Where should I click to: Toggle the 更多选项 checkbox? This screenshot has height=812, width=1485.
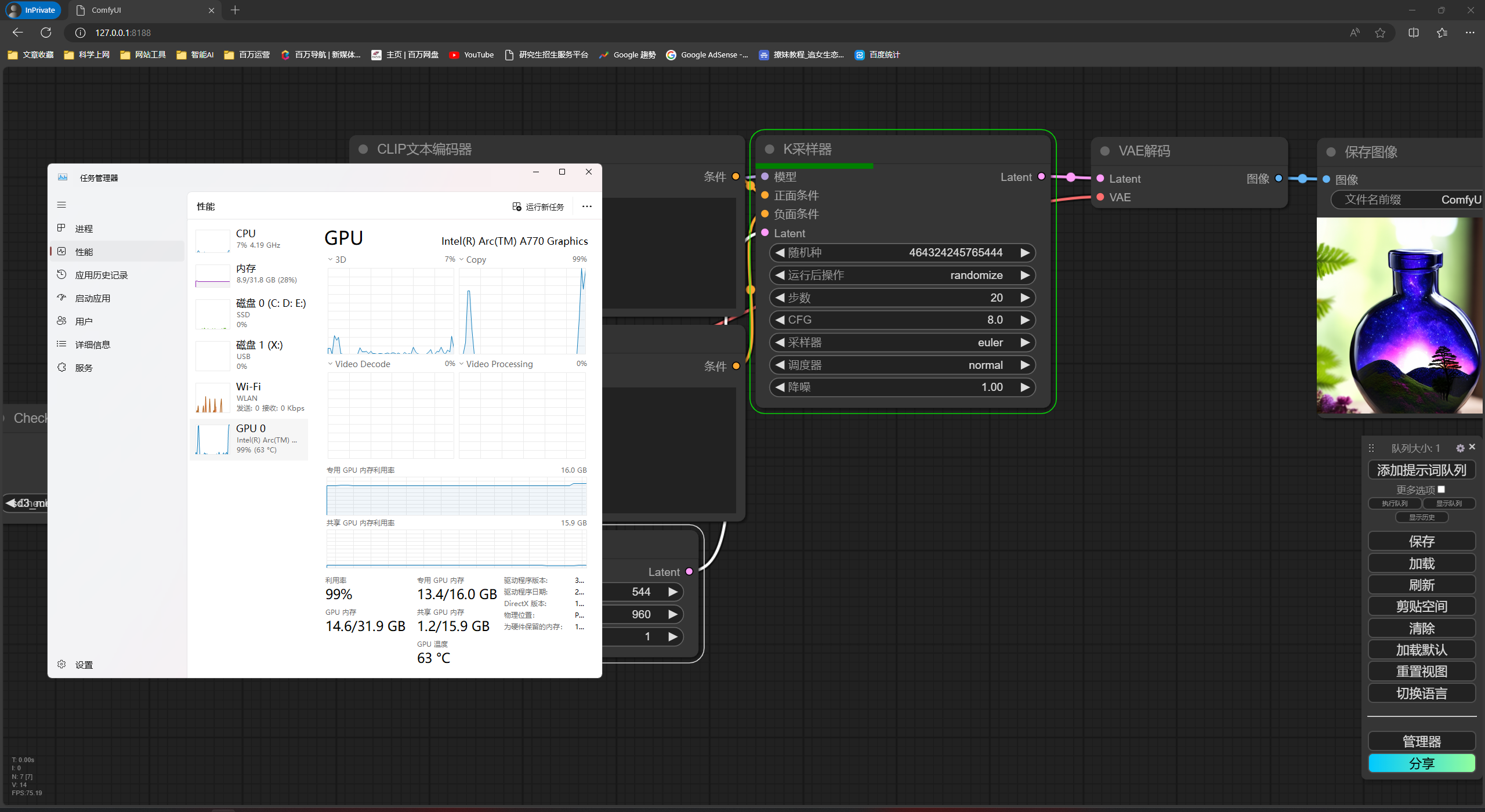click(x=1441, y=490)
